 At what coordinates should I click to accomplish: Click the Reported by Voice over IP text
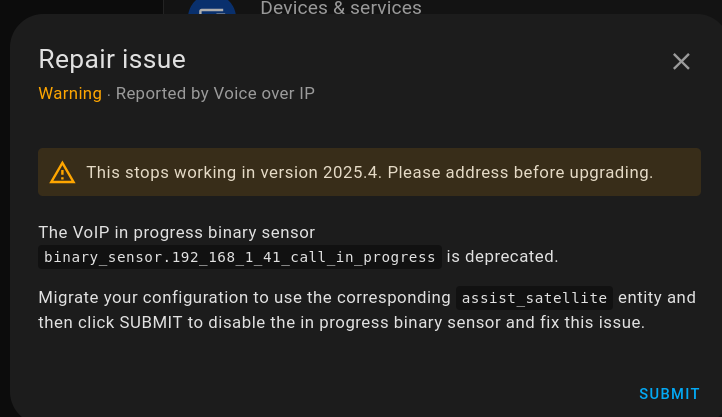coord(215,94)
